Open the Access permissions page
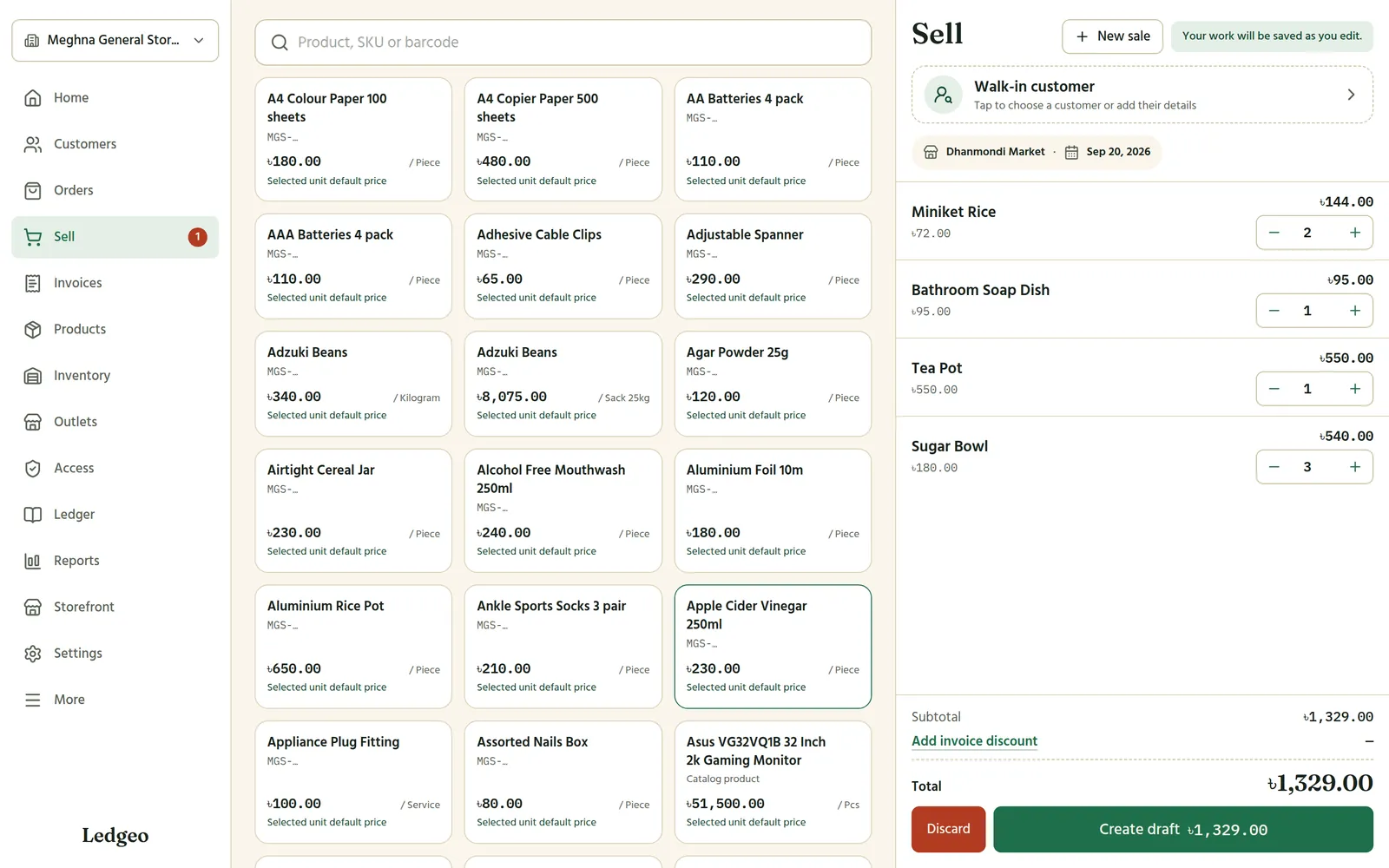The image size is (1389, 868). click(x=115, y=468)
